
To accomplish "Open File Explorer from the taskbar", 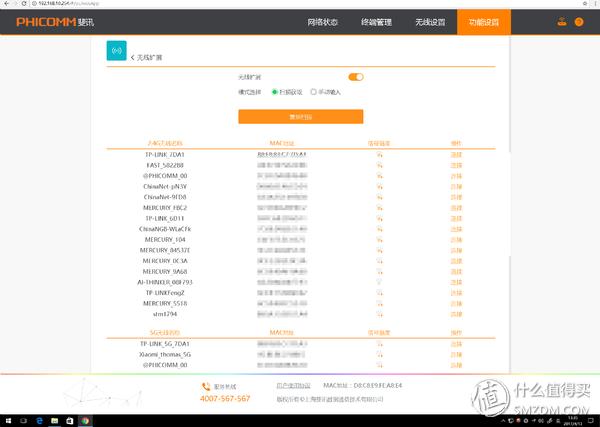I will (54, 421).
